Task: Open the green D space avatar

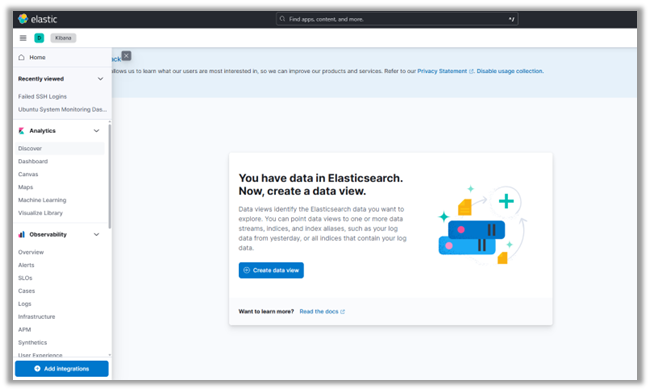Action: [x=39, y=38]
